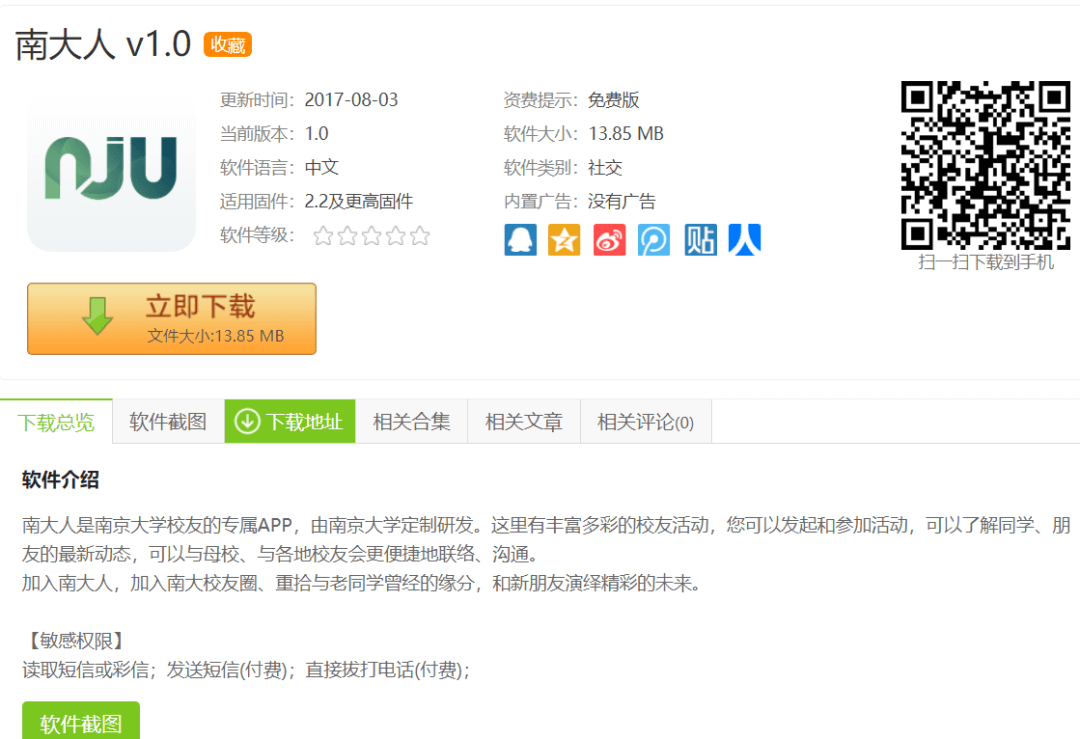Image resolution: width=1080 pixels, height=739 pixels.
Task: Click the 软件介绍 heading
Action: 61,480
